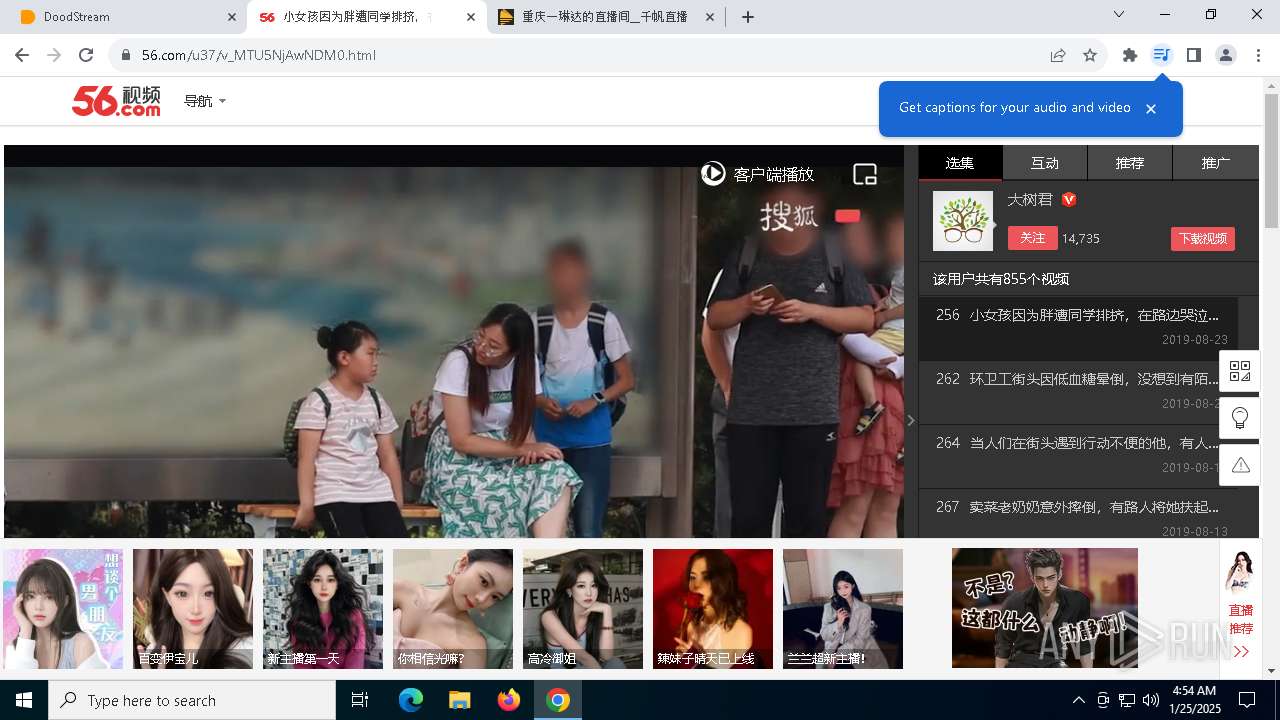Open the 百变伊宝儿 streamer thumbnail
The image size is (1280, 720).
pos(193,609)
